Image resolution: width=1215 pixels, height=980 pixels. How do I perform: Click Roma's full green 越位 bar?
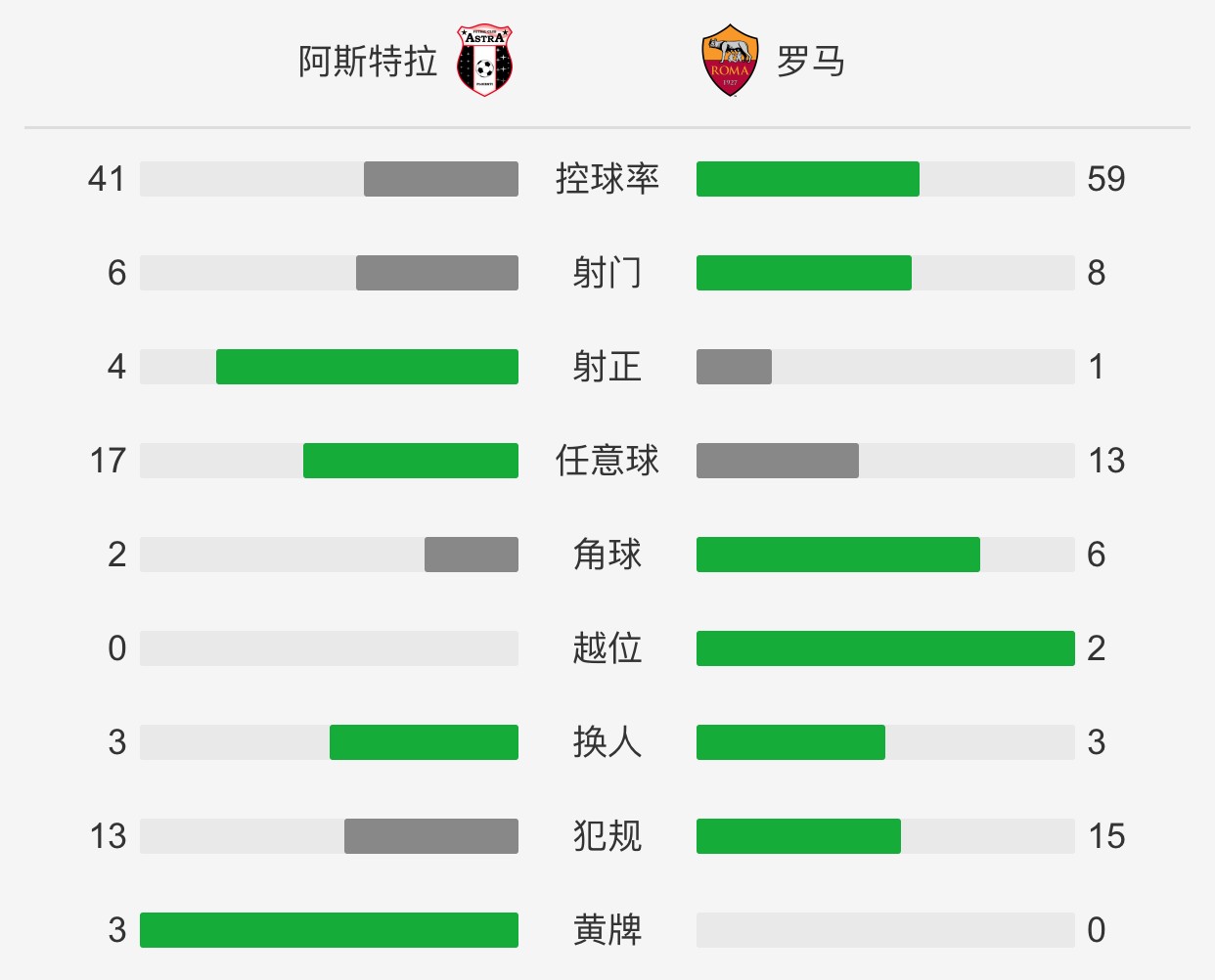pos(885,648)
